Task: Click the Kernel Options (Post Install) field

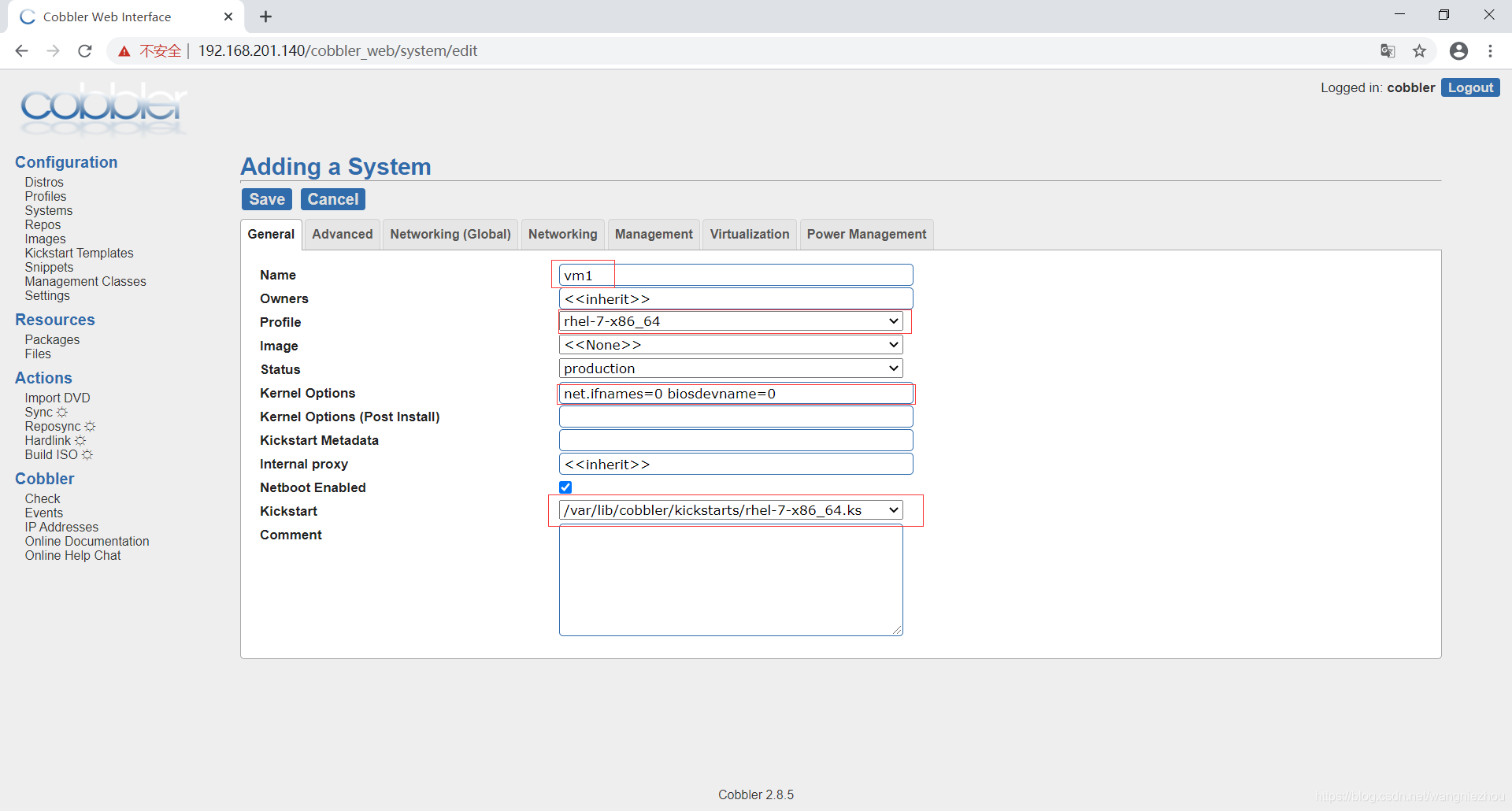Action: [736, 417]
